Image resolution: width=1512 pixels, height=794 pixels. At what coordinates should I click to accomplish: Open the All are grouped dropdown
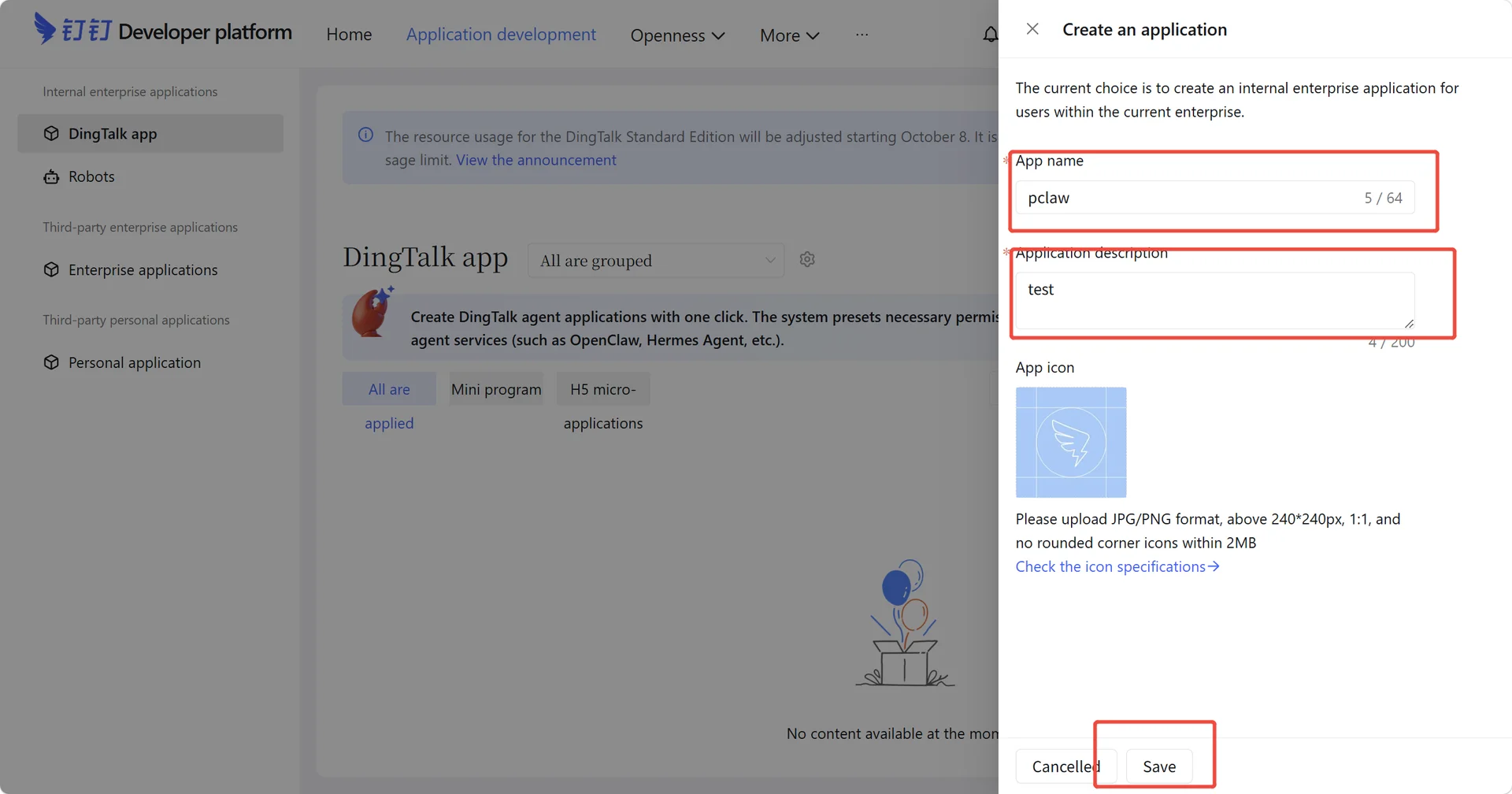point(656,261)
